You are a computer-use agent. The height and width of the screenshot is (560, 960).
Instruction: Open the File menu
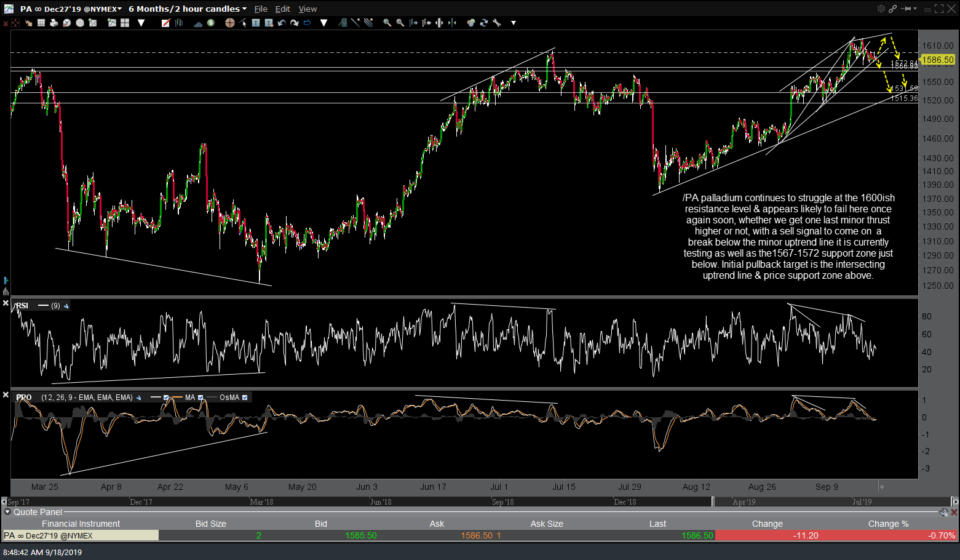[262, 8]
